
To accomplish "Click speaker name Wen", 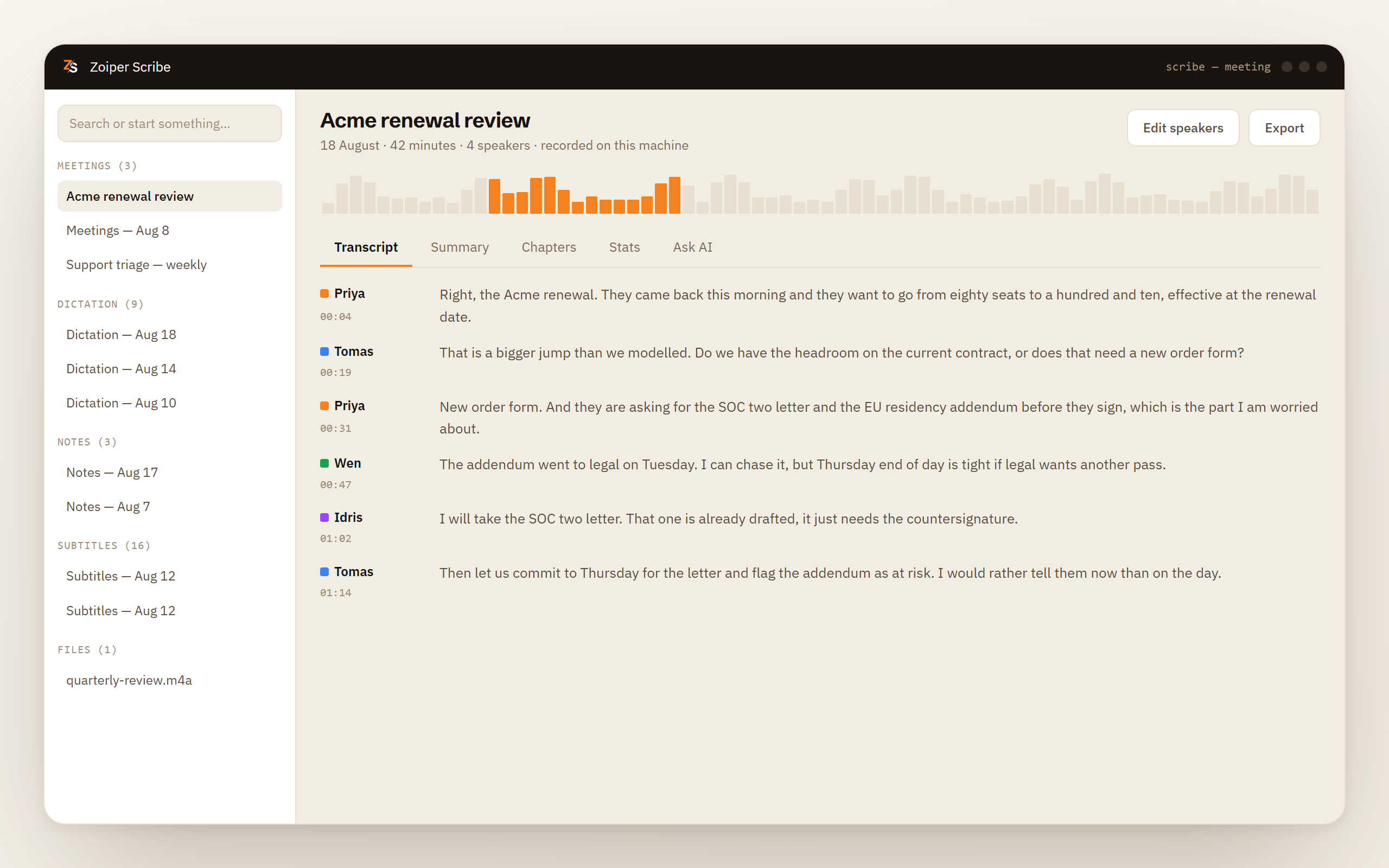I will pos(348,463).
